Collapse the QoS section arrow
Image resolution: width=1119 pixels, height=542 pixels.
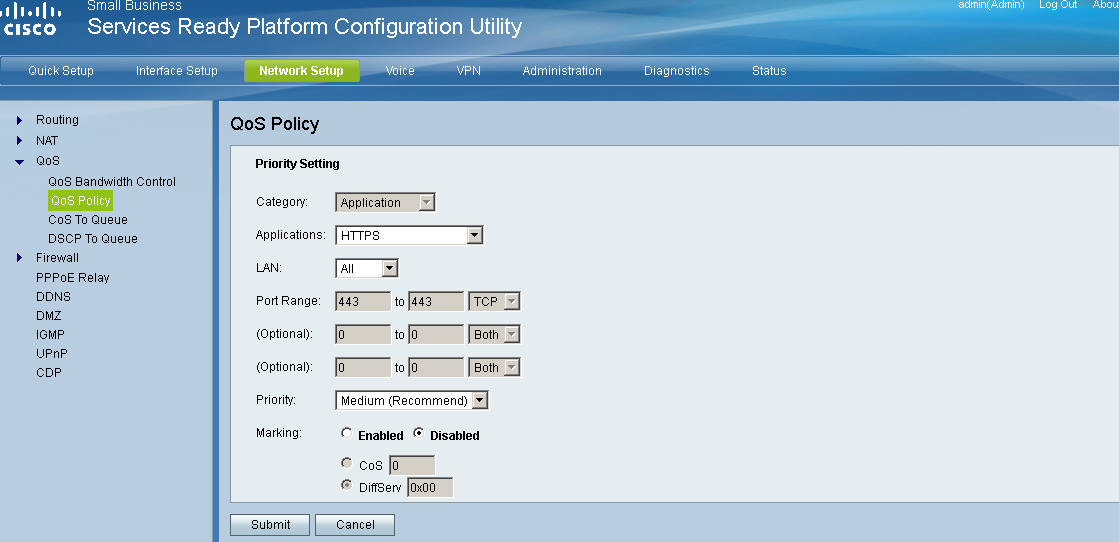click(x=19, y=161)
